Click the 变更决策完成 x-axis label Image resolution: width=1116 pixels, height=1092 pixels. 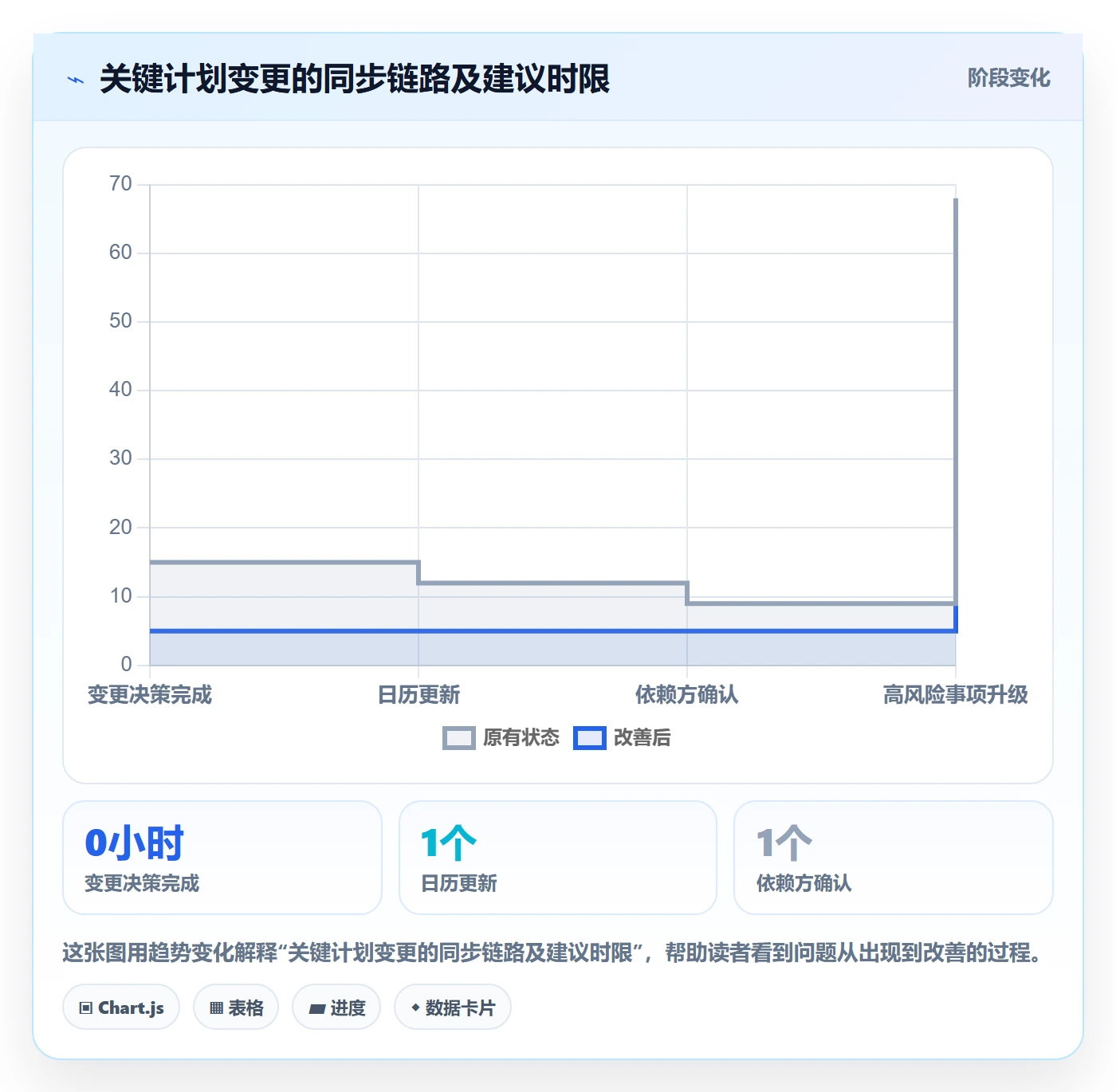[x=150, y=695]
